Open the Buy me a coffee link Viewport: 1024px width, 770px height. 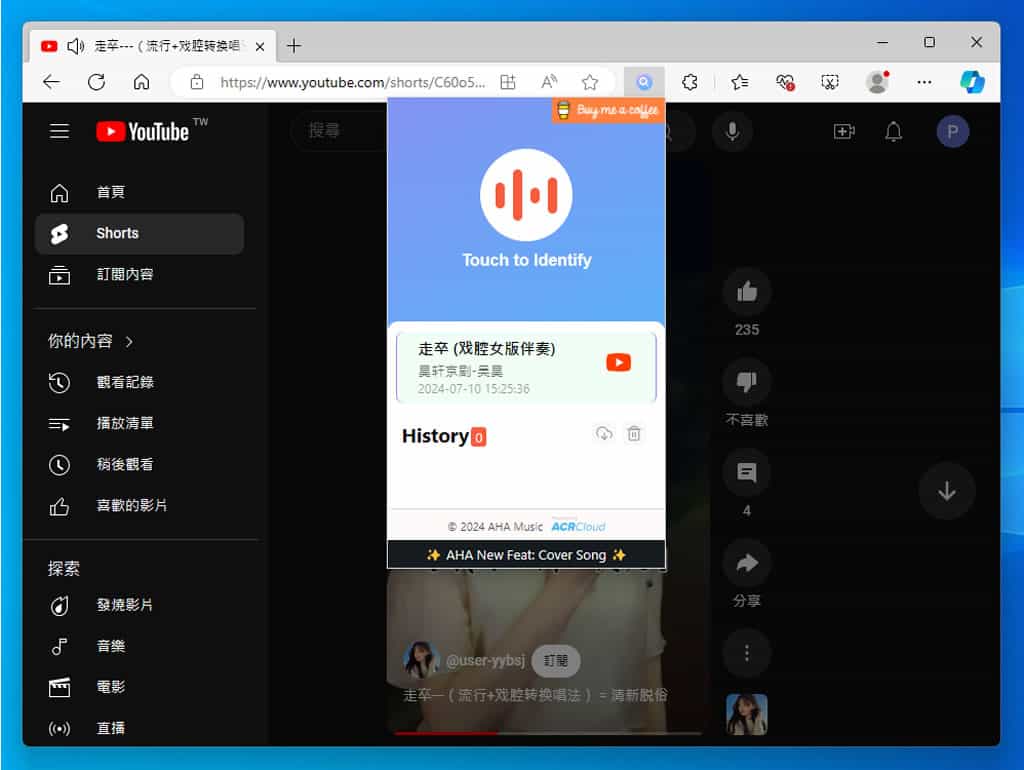pyautogui.click(x=608, y=110)
